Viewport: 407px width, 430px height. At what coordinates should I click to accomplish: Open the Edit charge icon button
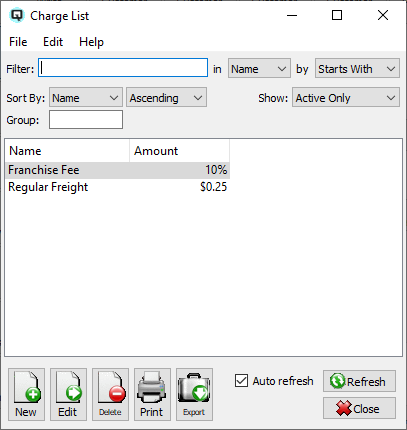68,394
